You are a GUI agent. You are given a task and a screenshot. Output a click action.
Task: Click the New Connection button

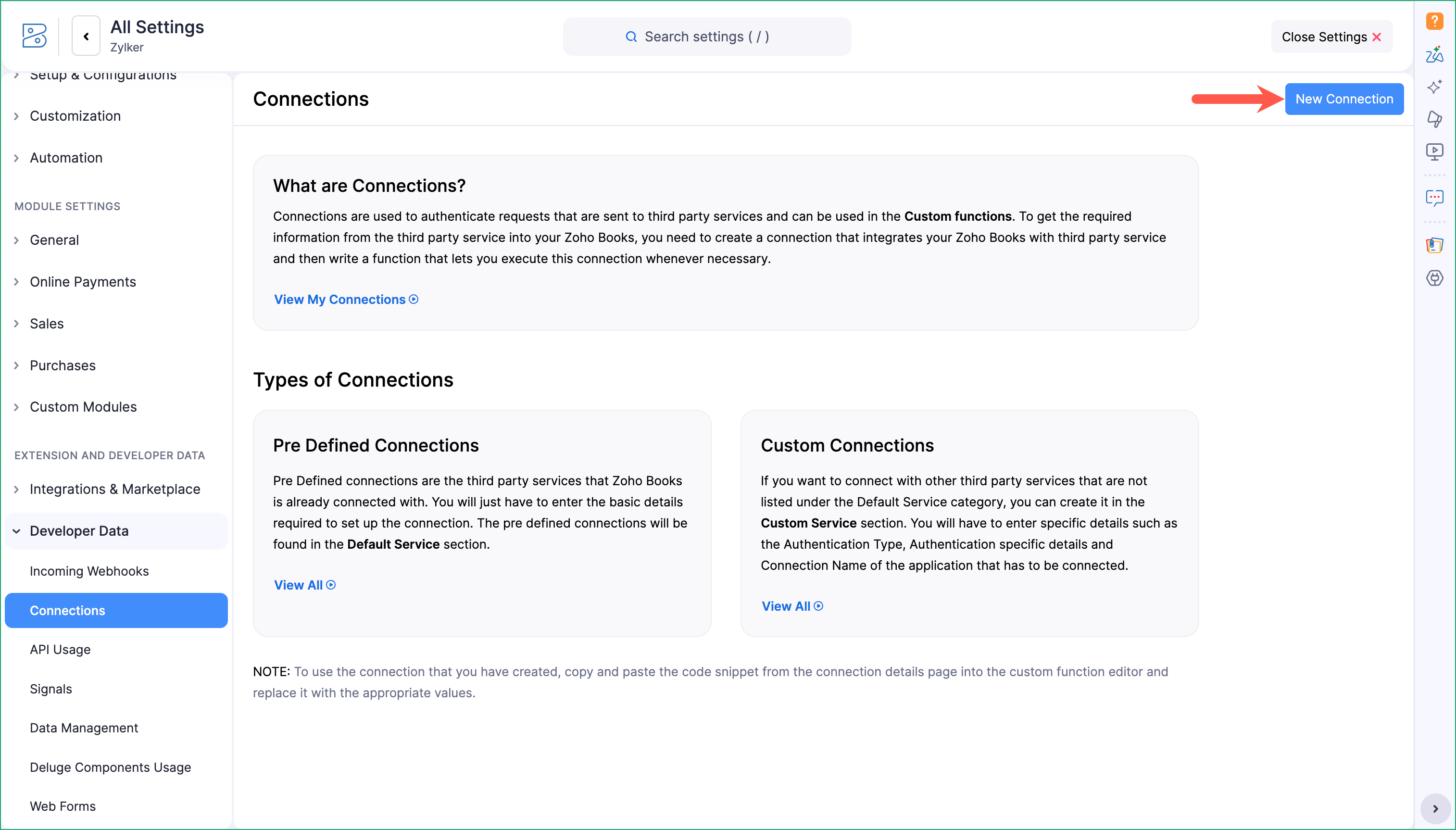click(1343, 99)
